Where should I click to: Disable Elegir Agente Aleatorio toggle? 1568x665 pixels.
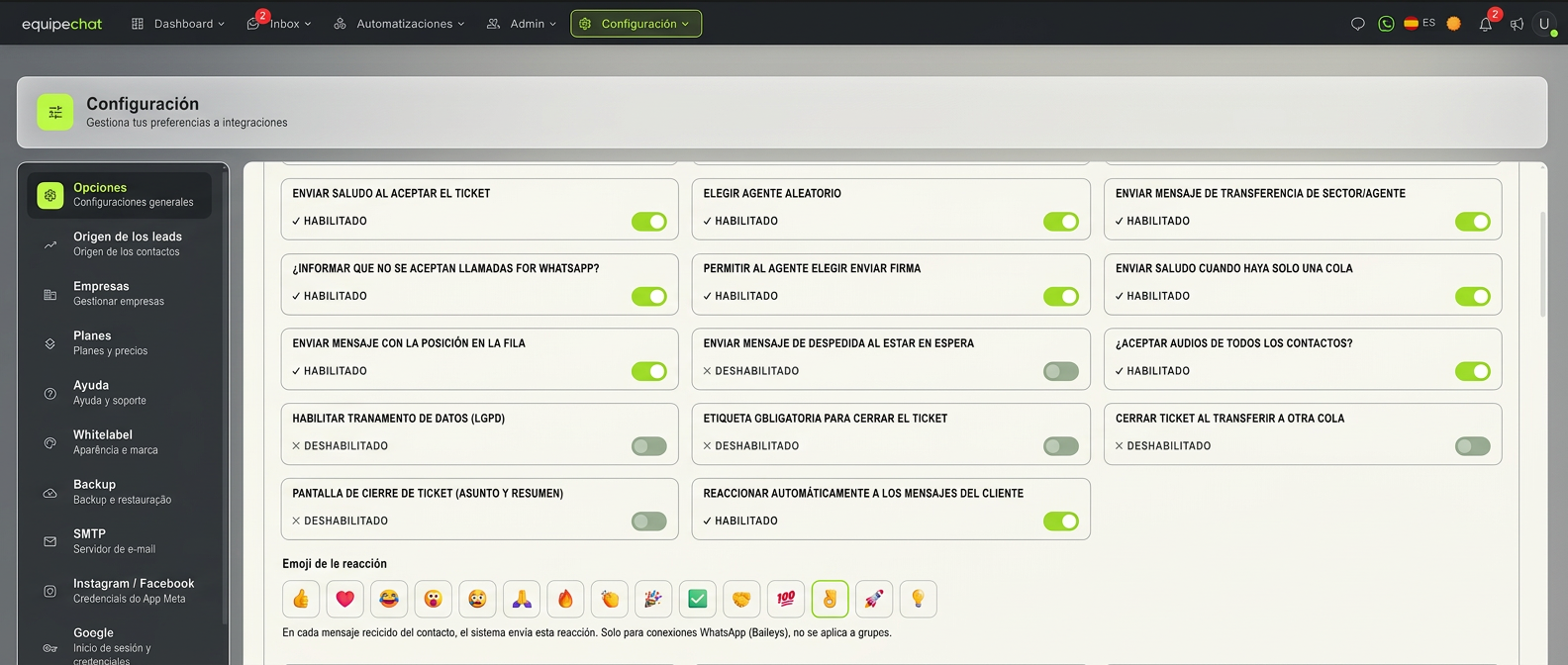click(x=1061, y=222)
